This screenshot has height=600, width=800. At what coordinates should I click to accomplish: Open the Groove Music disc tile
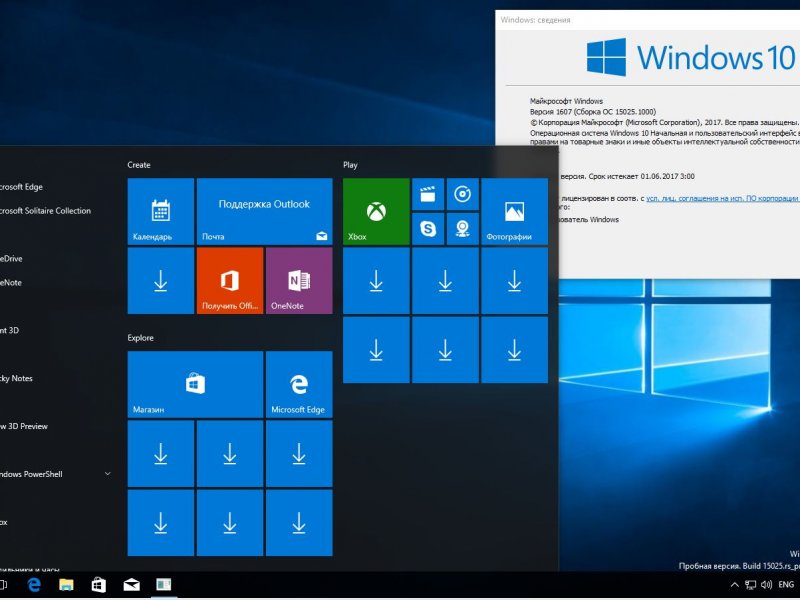pyautogui.click(x=463, y=194)
